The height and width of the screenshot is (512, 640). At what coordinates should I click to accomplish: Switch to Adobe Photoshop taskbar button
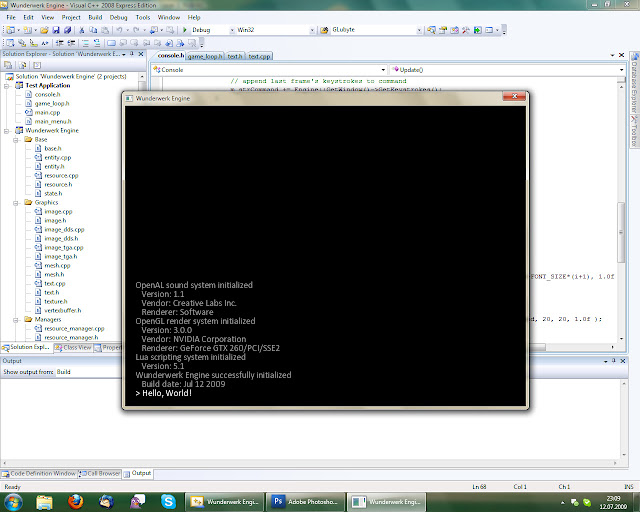click(x=305, y=502)
